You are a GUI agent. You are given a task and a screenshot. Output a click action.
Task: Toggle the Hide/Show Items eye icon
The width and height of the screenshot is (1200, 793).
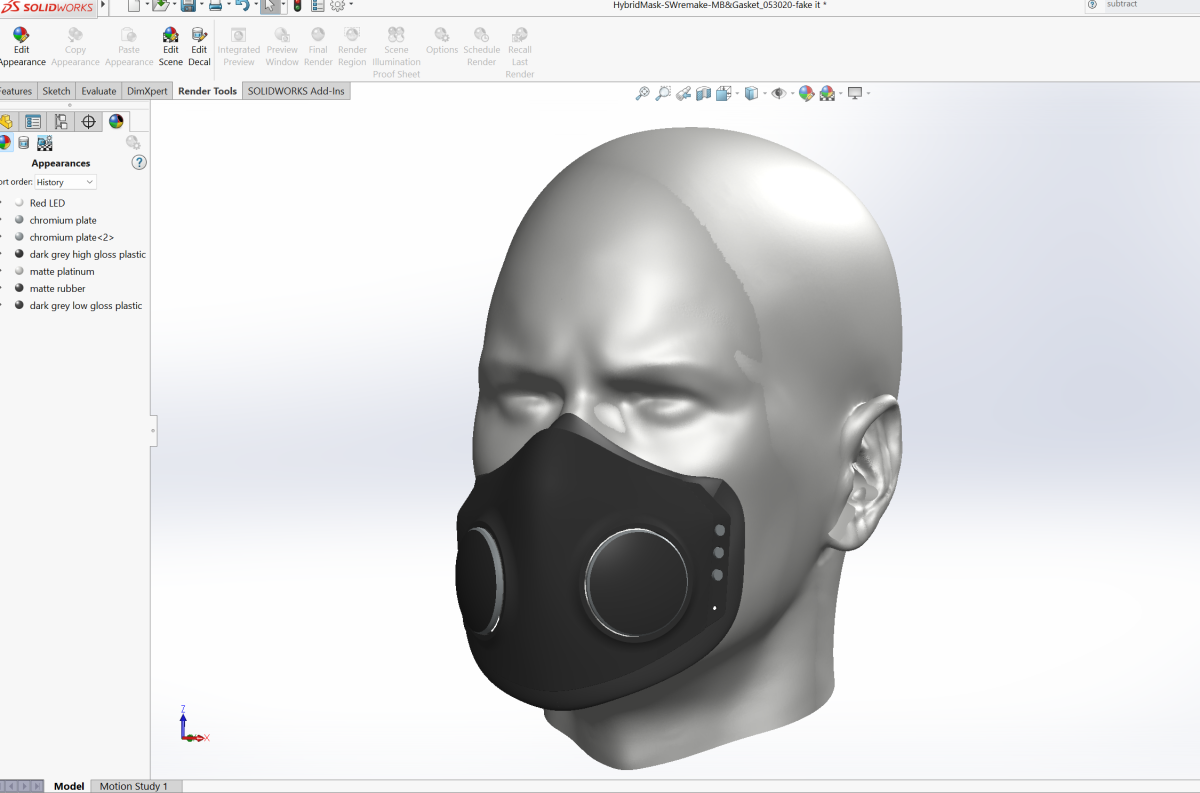778,93
